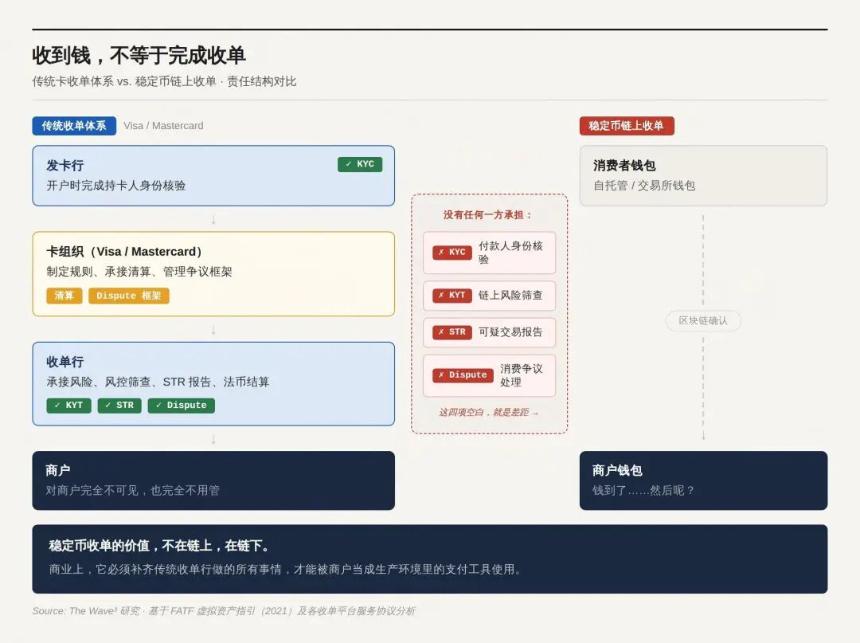Select the KYT badge under 收单行
The image size is (860, 643).
(68, 405)
